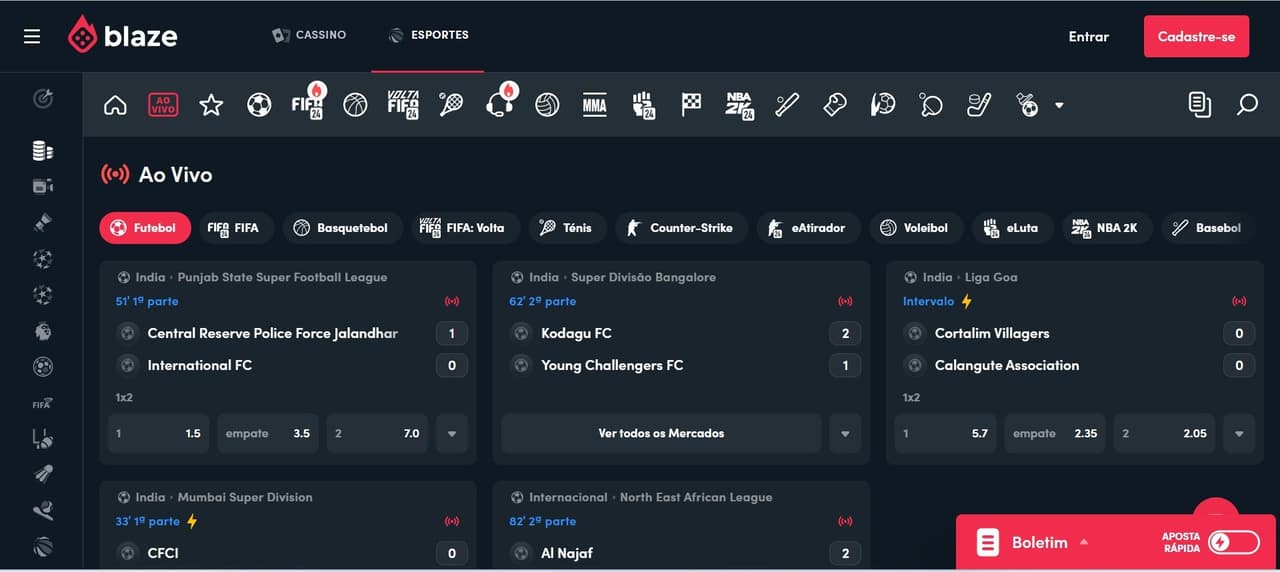Select the Ao Vivo live icon
Viewport: 1280px width, 572px height.
pyautogui.click(x=163, y=105)
